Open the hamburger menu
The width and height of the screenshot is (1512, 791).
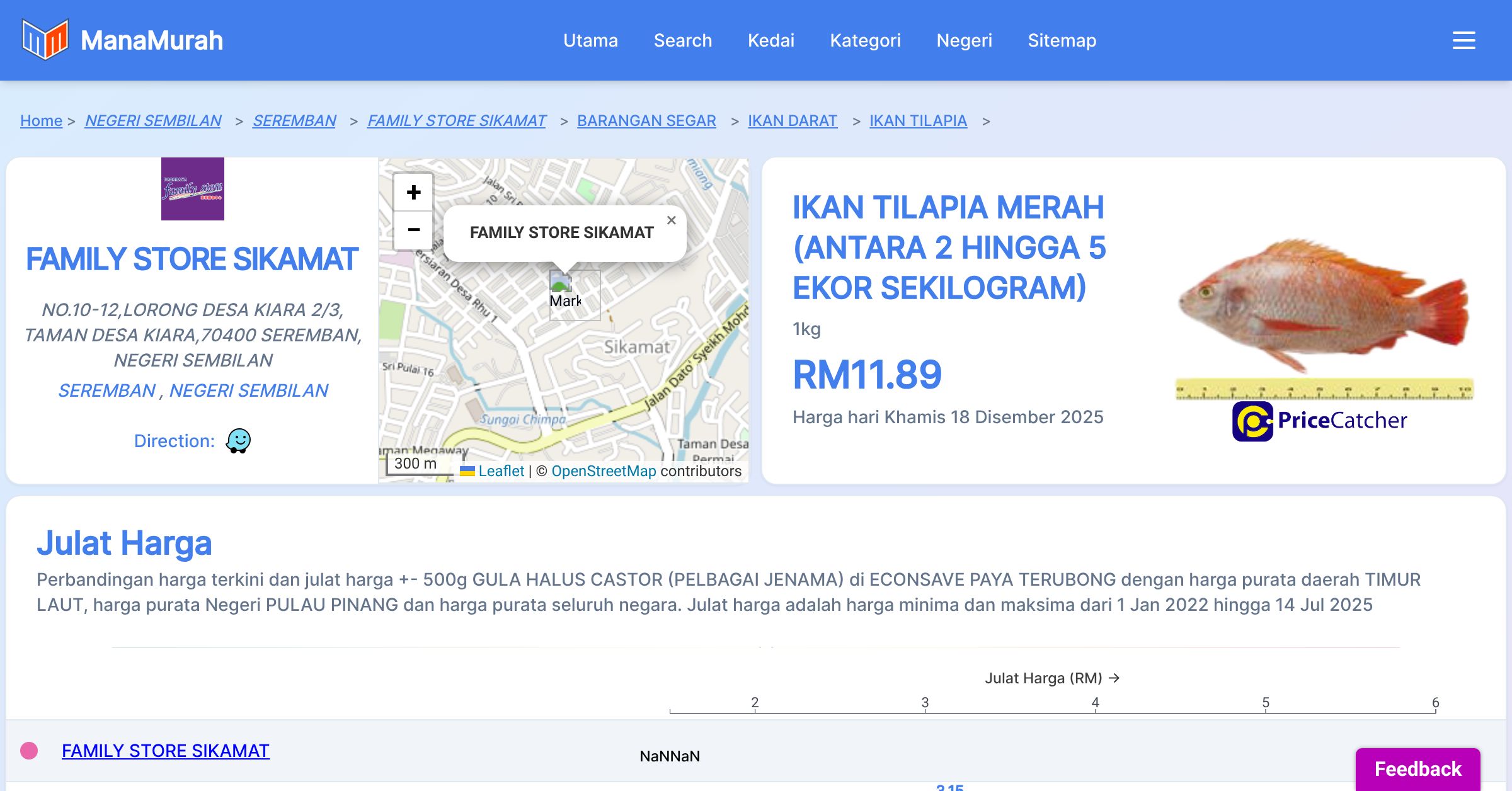(1463, 40)
